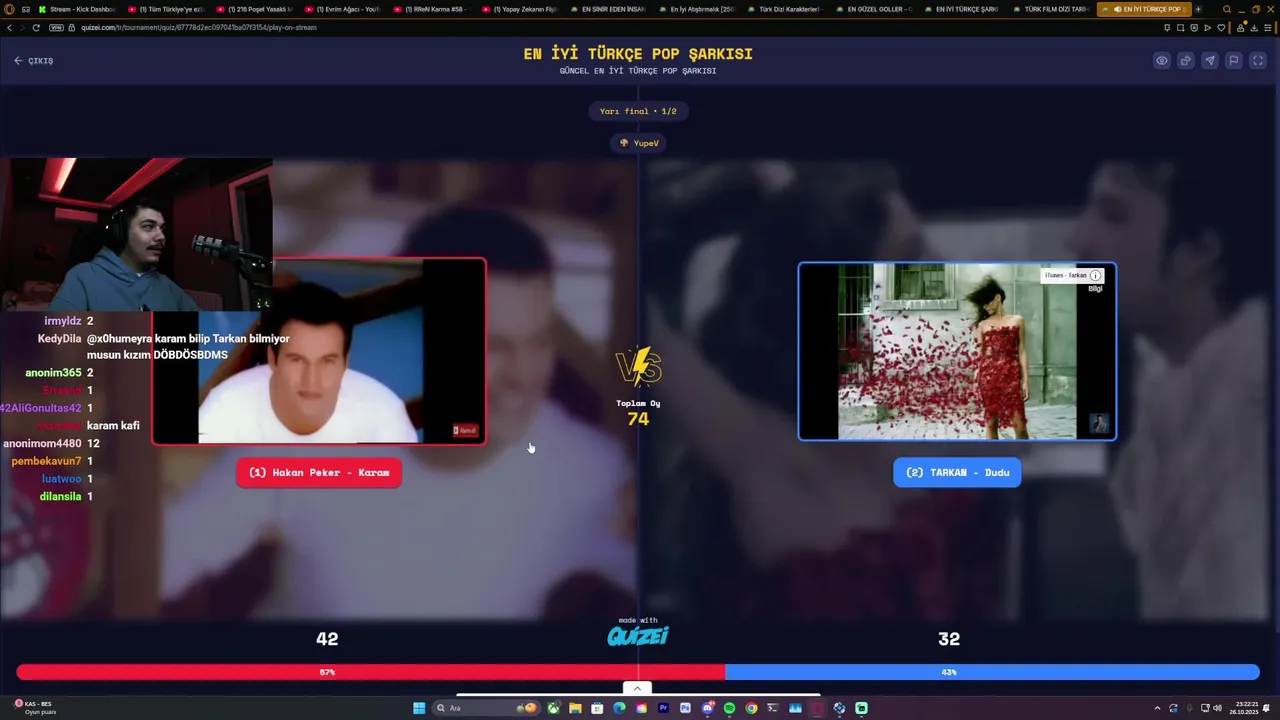Click the Tarkan Dudu video thumbnail
Screen dimensions: 1280x720
click(957, 351)
